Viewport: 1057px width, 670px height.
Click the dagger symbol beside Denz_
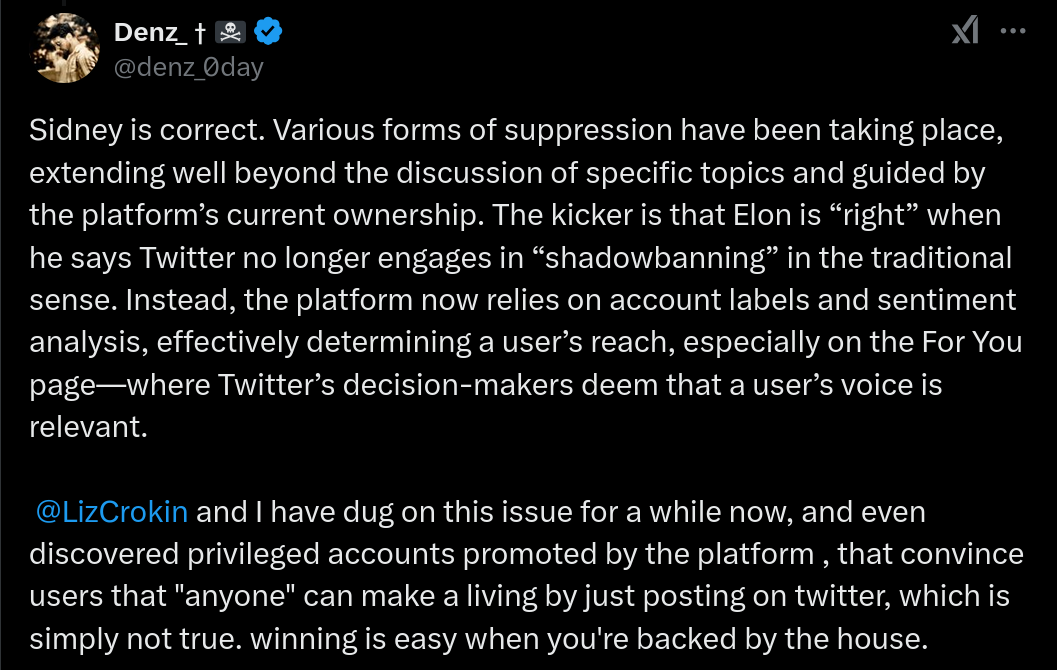point(199,33)
